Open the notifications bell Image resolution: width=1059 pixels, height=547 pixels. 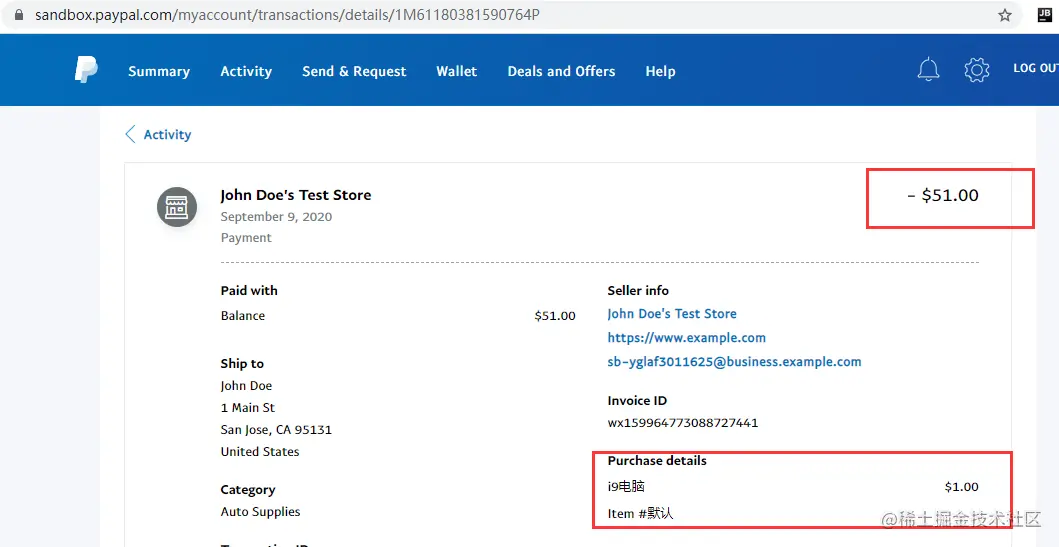928,70
